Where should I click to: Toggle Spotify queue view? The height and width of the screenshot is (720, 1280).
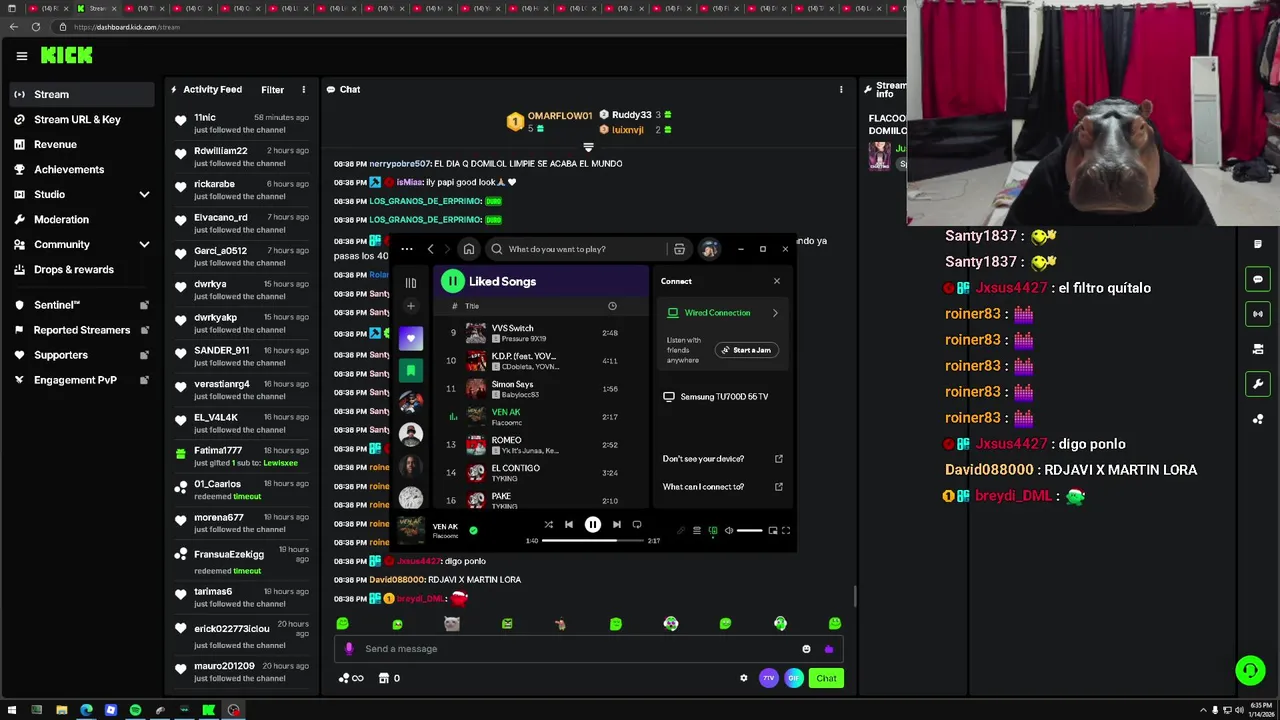(x=697, y=531)
